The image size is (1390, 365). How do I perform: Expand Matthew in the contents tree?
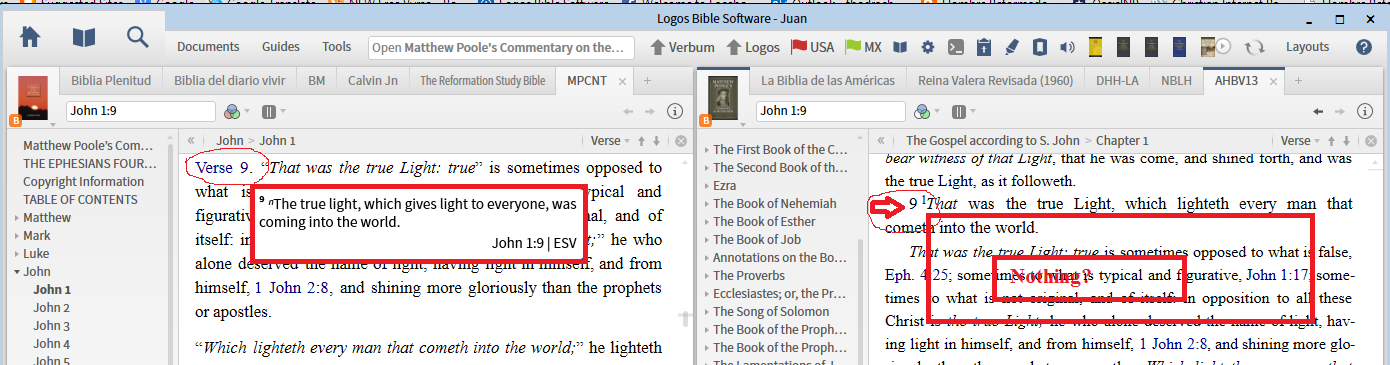point(17,217)
